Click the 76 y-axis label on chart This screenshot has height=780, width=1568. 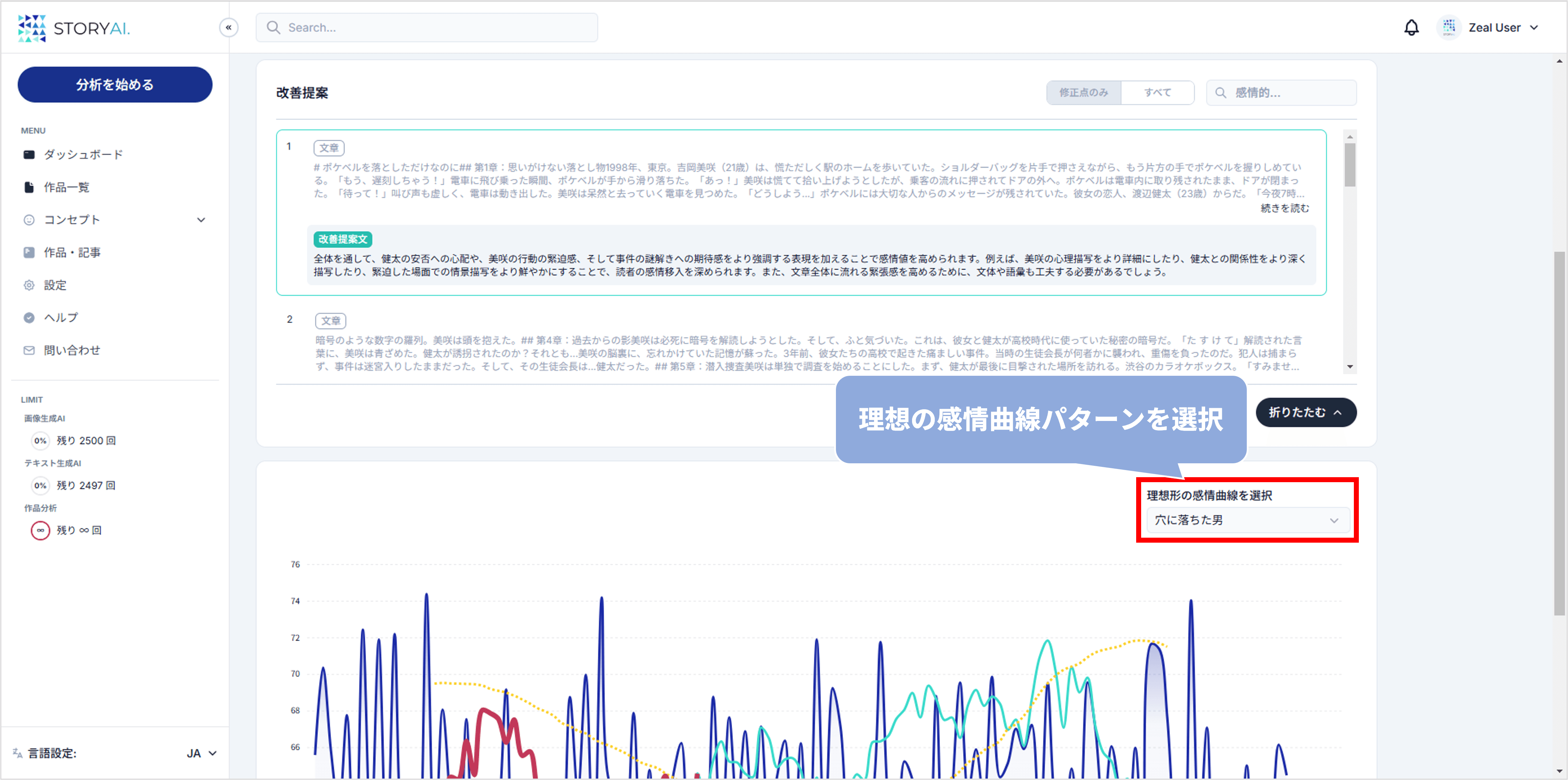click(x=295, y=564)
